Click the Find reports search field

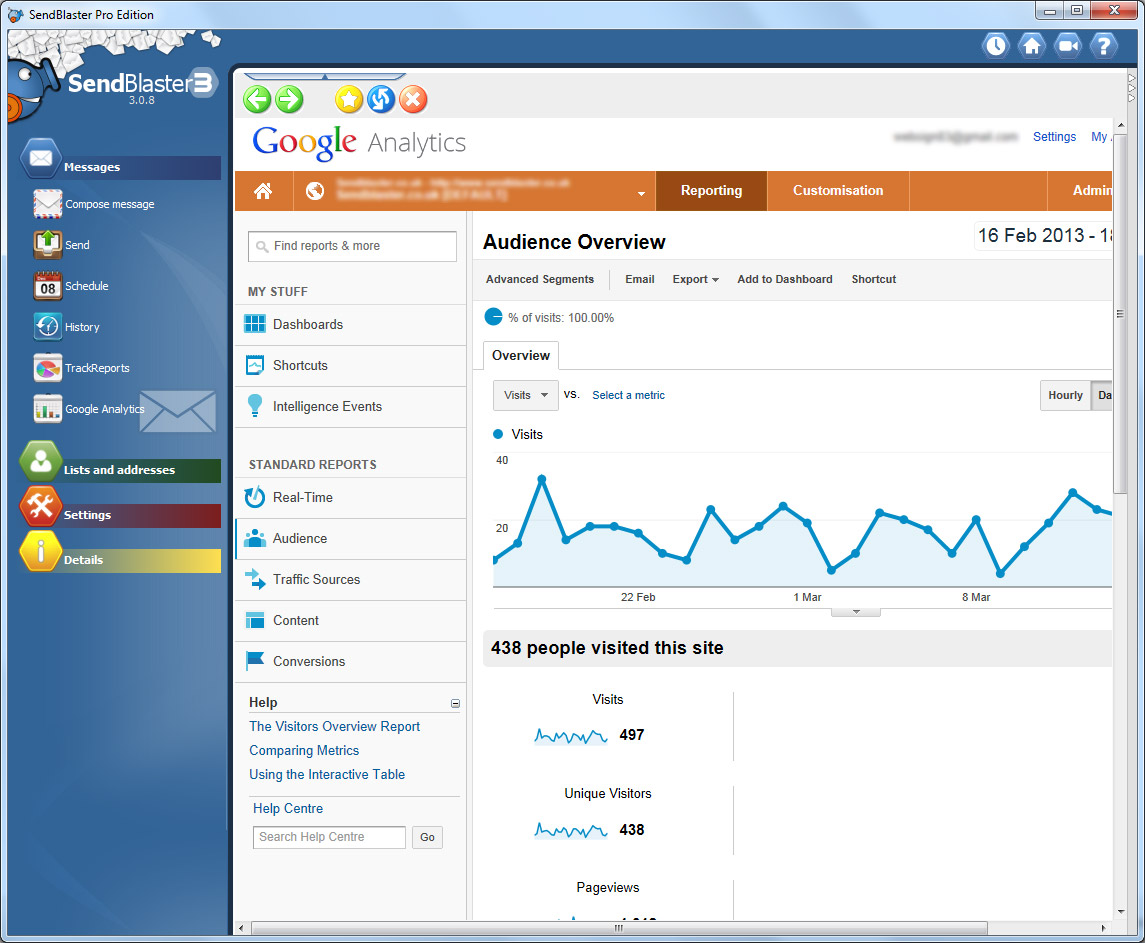coord(352,246)
